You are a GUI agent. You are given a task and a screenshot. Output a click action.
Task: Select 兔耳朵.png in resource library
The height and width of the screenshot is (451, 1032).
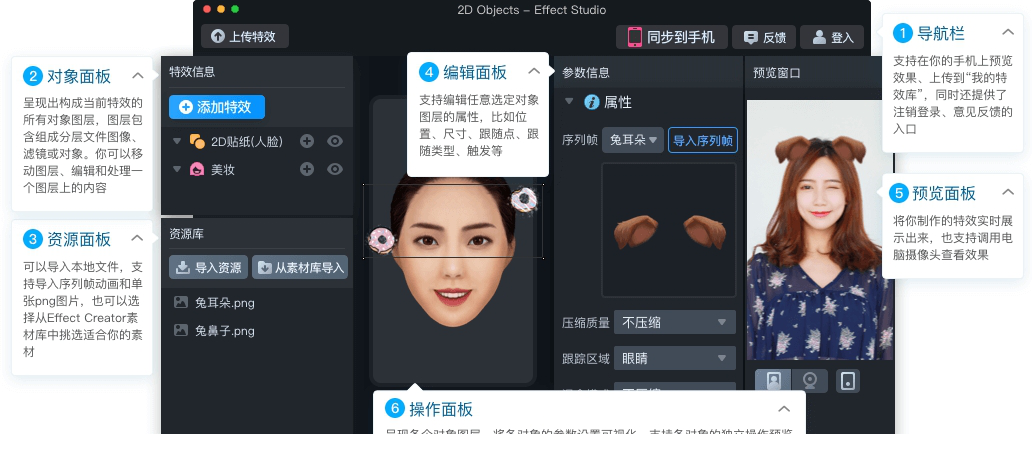pos(224,301)
